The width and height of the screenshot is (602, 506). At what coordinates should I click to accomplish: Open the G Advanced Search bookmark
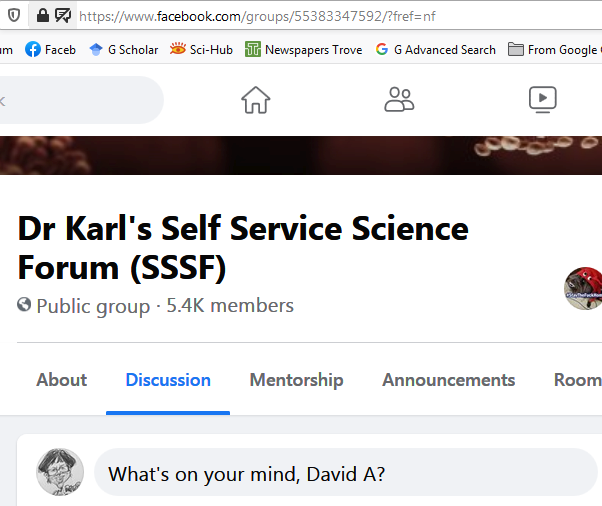tap(435, 49)
